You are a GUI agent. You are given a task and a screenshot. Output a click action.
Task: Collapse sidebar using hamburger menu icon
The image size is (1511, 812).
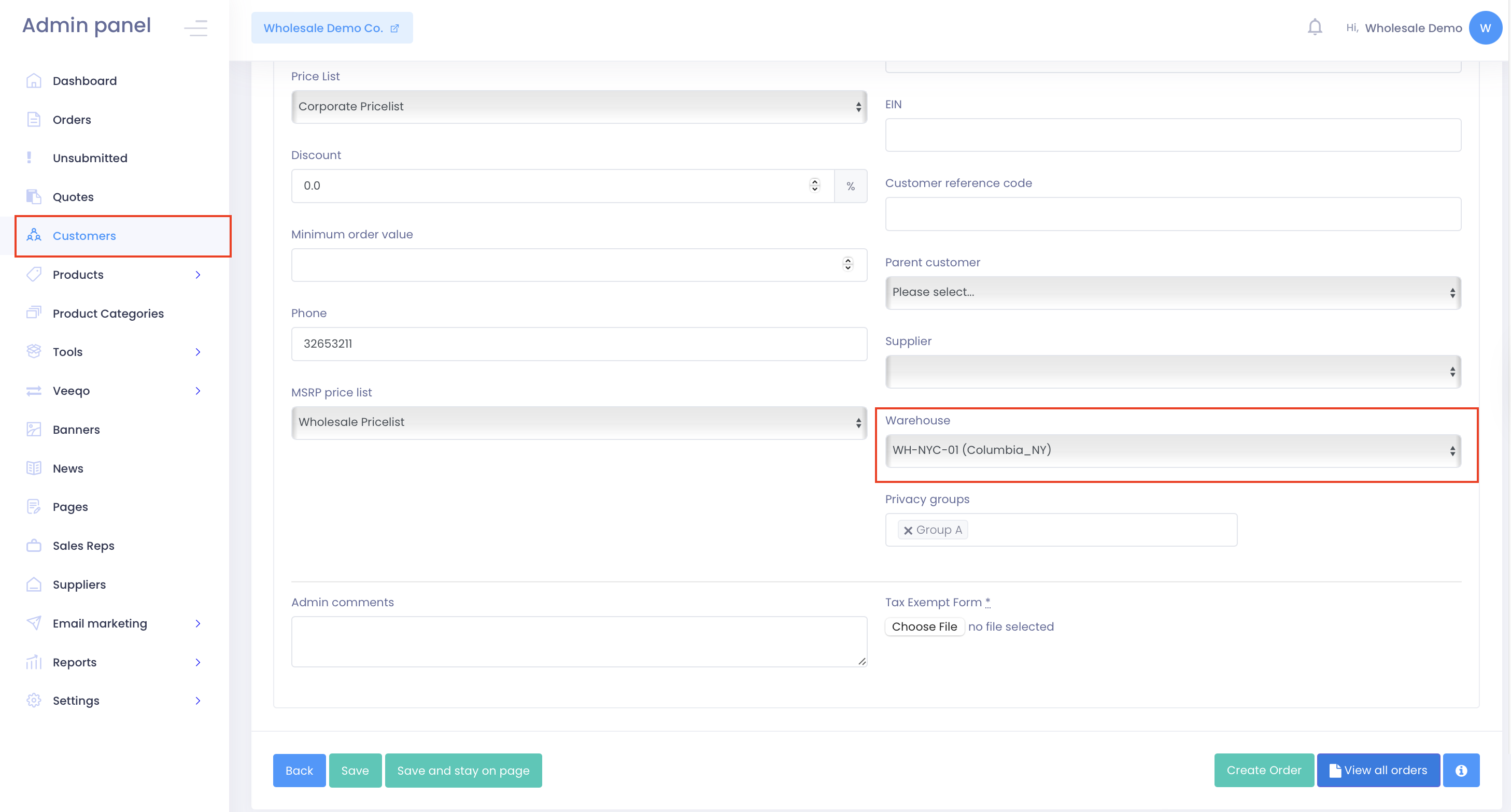[x=195, y=27]
